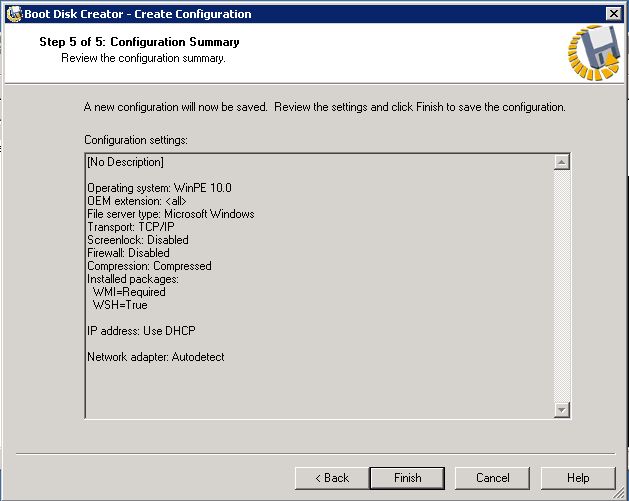This screenshot has height=501, width=629.
Task: Click the 'Configuration settings:' label
Action: point(136,140)
